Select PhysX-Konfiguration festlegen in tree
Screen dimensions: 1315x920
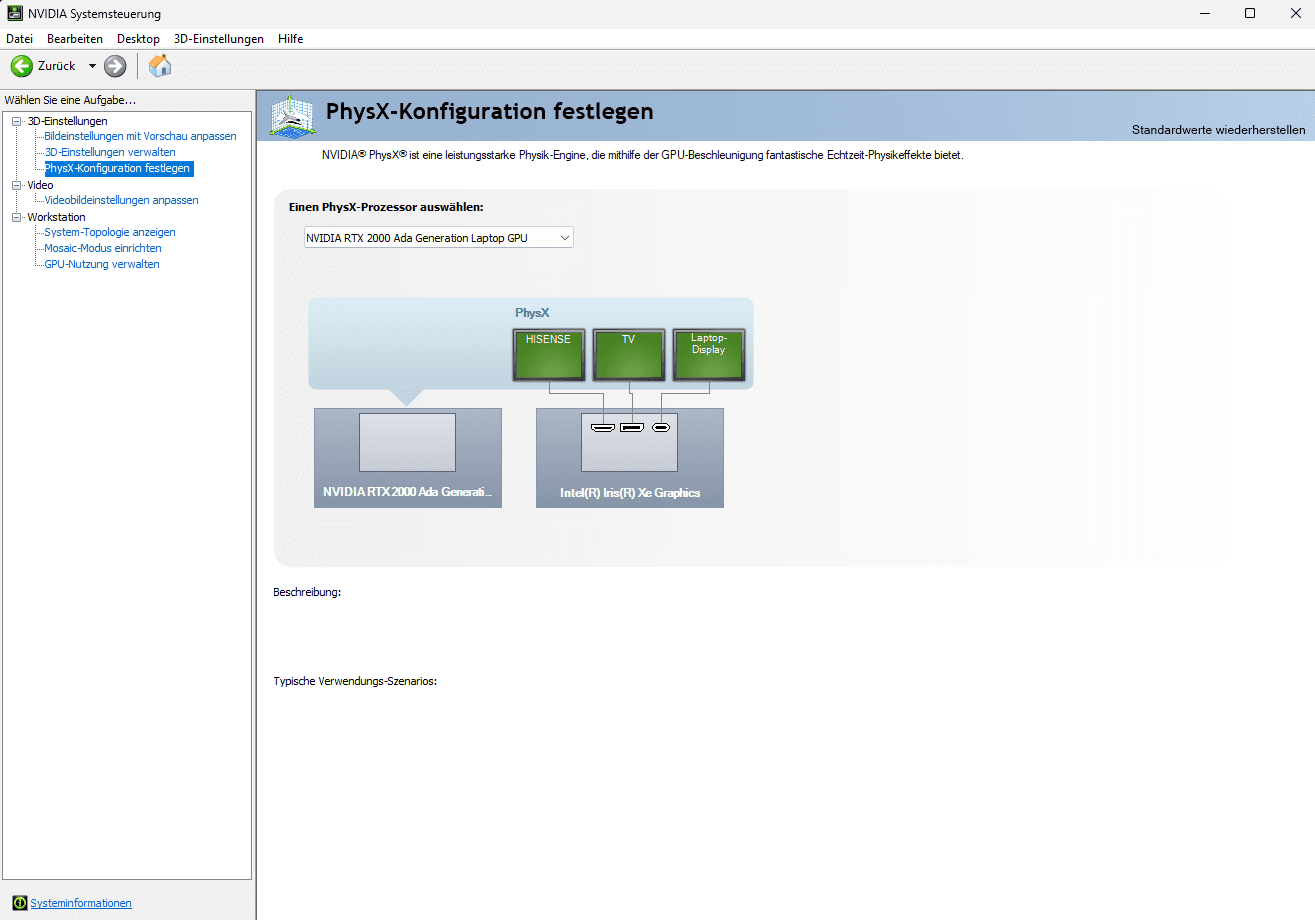click(x=117, y=168)
